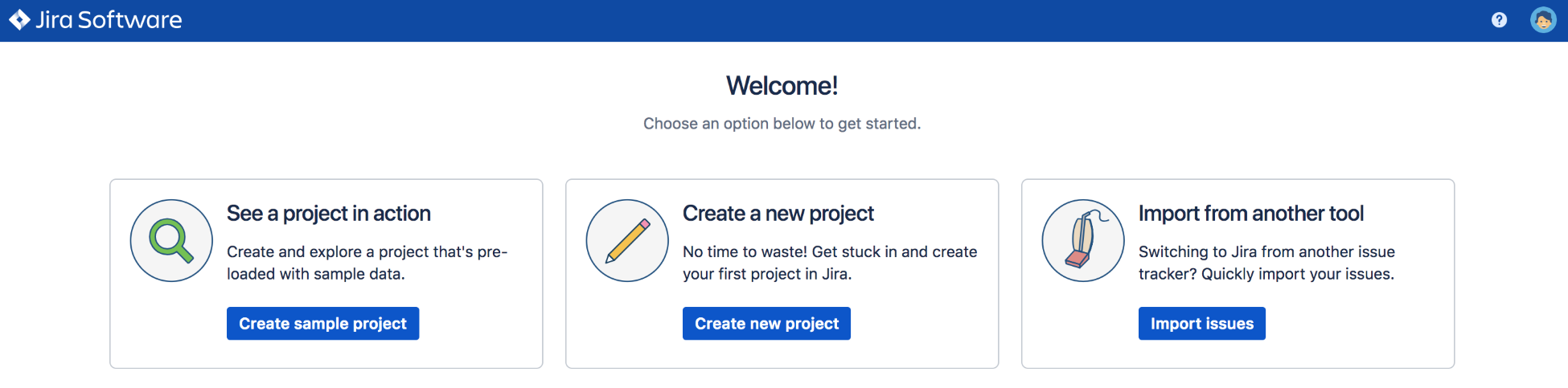1568x388 pixels.
Task: Click the "Import from another tool" card
Action: (1238, 274)
